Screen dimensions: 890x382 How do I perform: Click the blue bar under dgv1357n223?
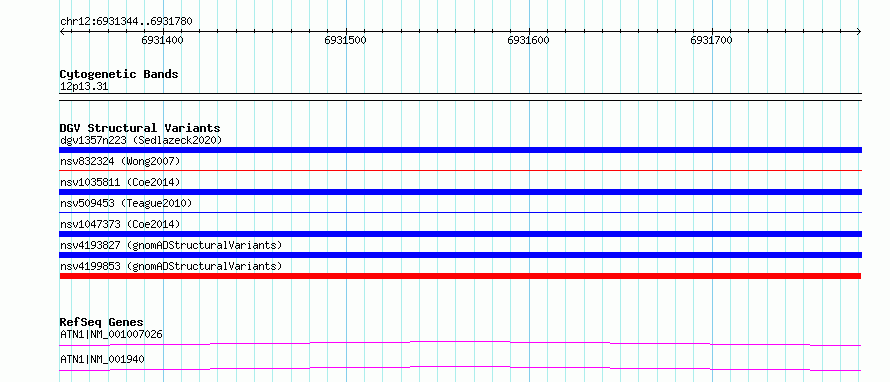click(460, 150)
